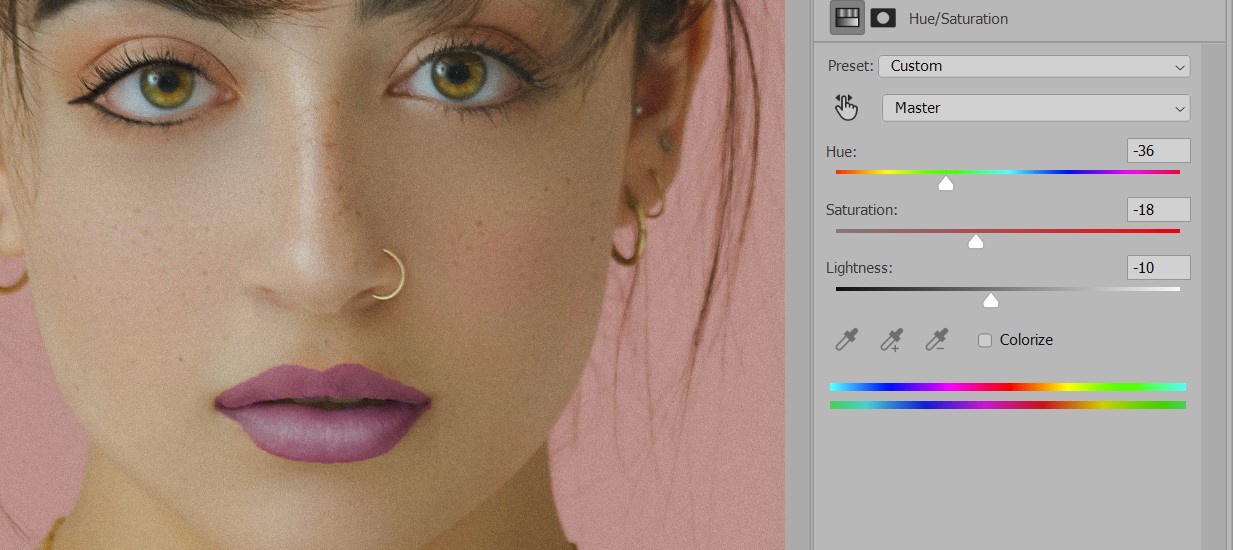
Task: Click the Colorize label text
Action: [x=1026, y=340]
